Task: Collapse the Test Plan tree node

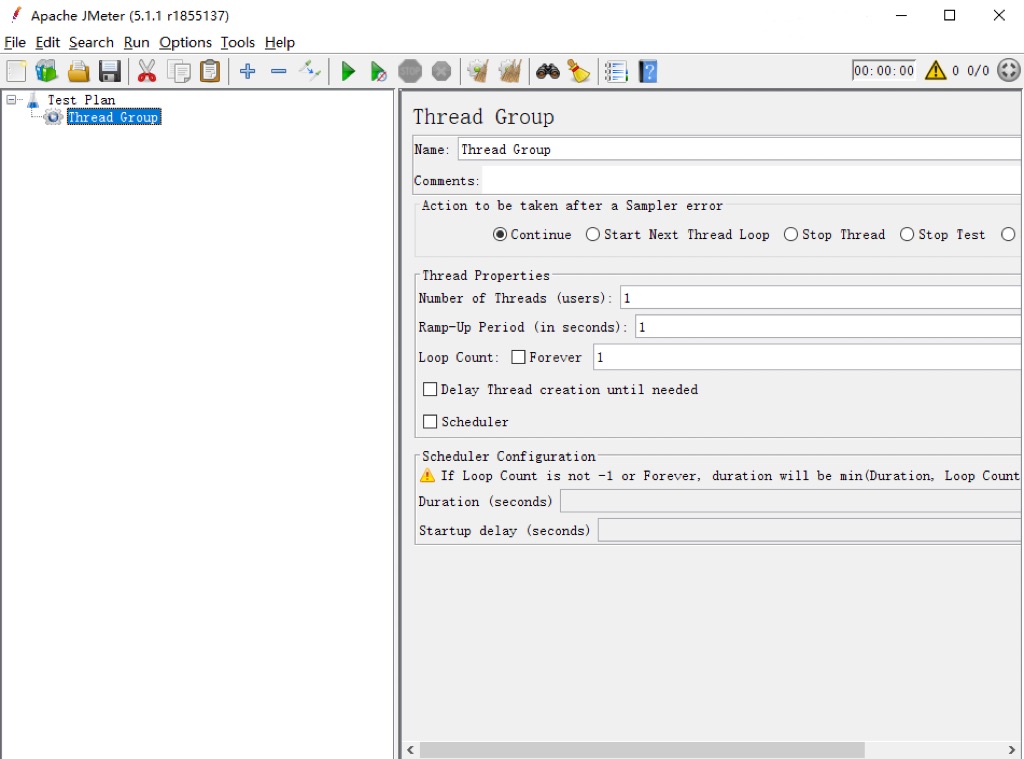Action: pos(11,100)
